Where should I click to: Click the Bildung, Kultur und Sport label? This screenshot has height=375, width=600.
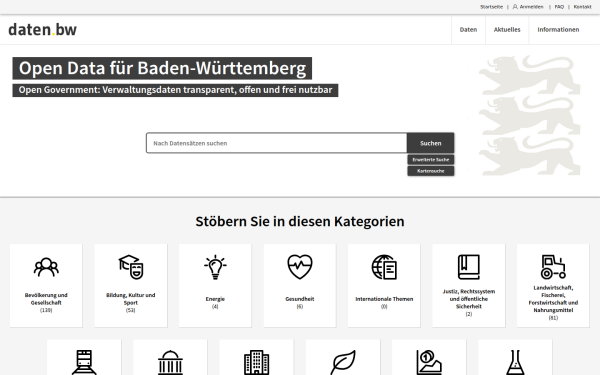click(x=130, y=299)
